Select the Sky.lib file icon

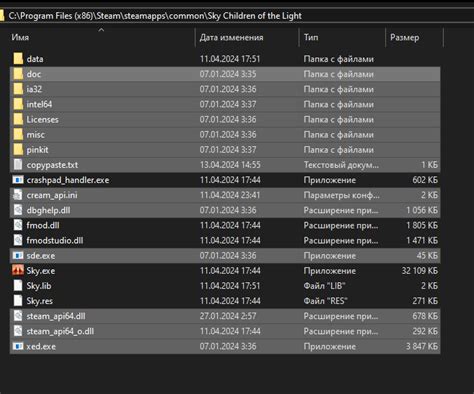[x=18, y=286]
